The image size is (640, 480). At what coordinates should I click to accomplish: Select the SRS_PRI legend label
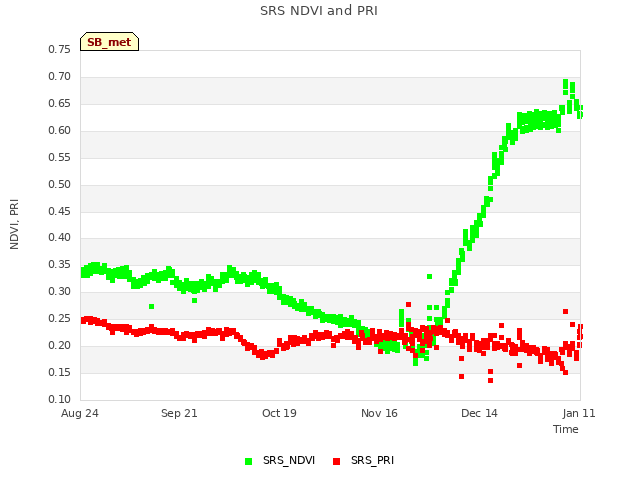372,460
